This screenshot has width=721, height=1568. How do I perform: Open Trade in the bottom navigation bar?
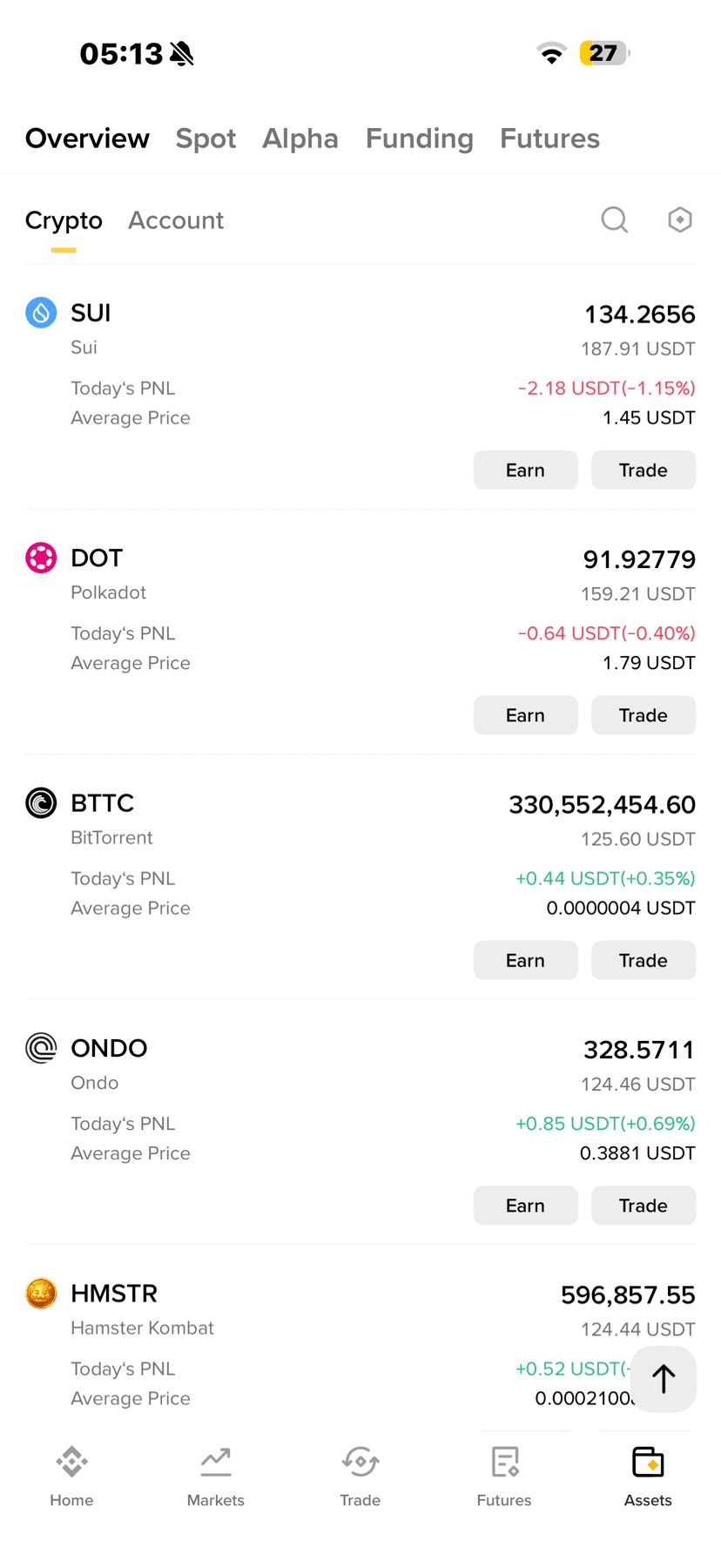point(360,1477)
